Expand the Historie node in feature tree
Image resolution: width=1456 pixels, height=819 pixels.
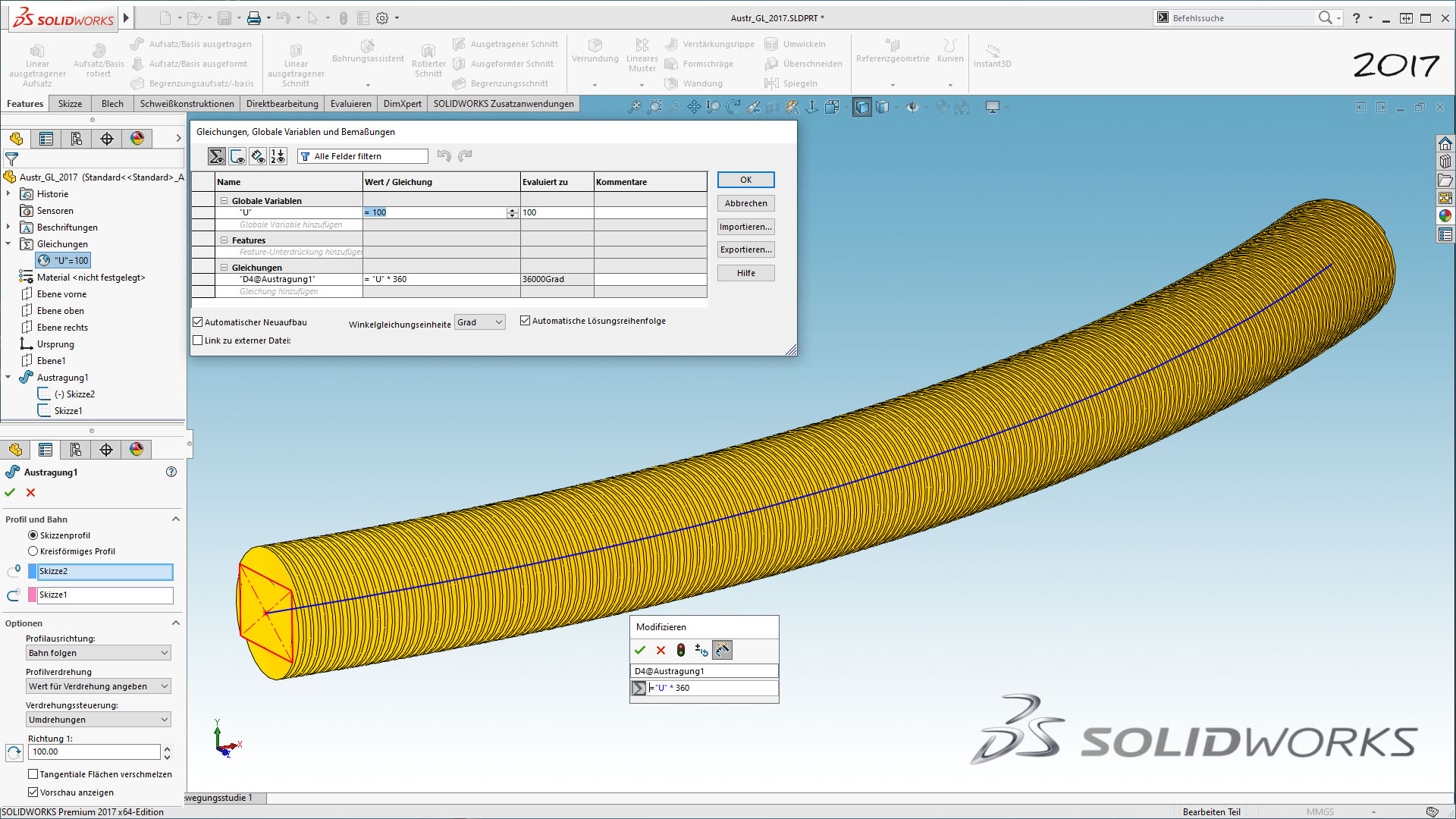[x=8, y=194]
